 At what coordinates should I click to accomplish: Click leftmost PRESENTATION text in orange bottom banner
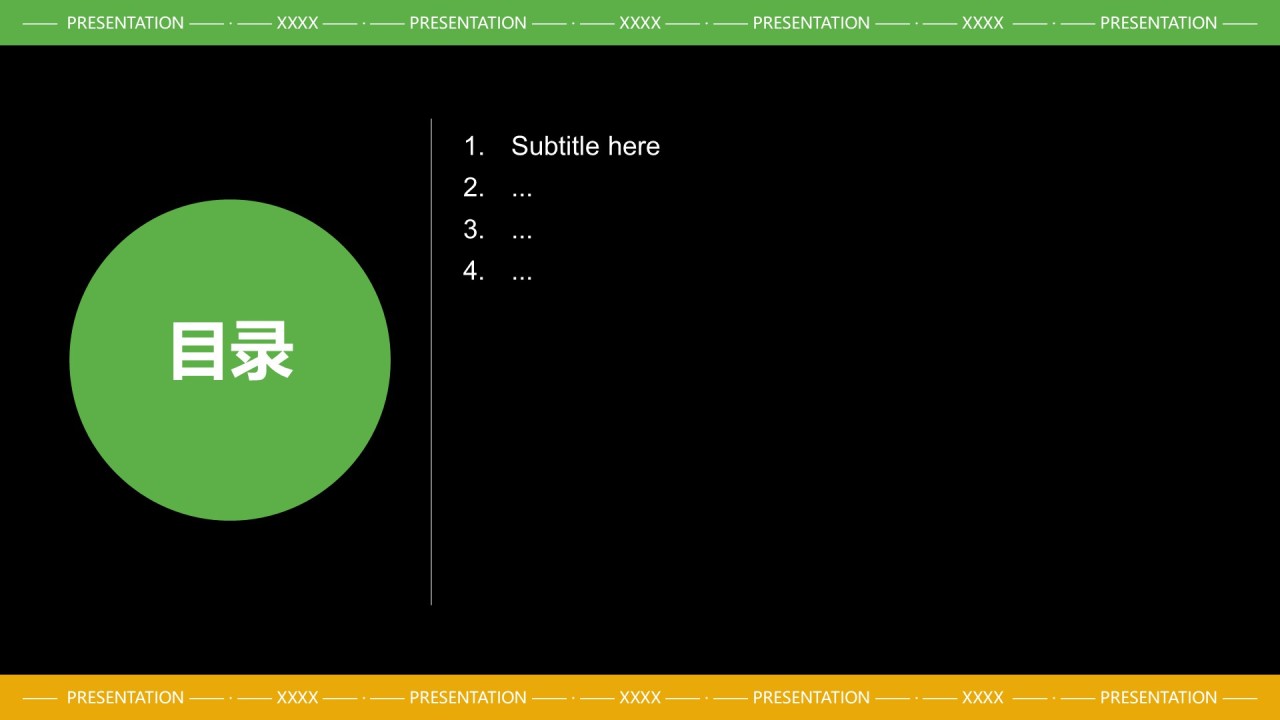pyautogui.click(x=125, y=697)
